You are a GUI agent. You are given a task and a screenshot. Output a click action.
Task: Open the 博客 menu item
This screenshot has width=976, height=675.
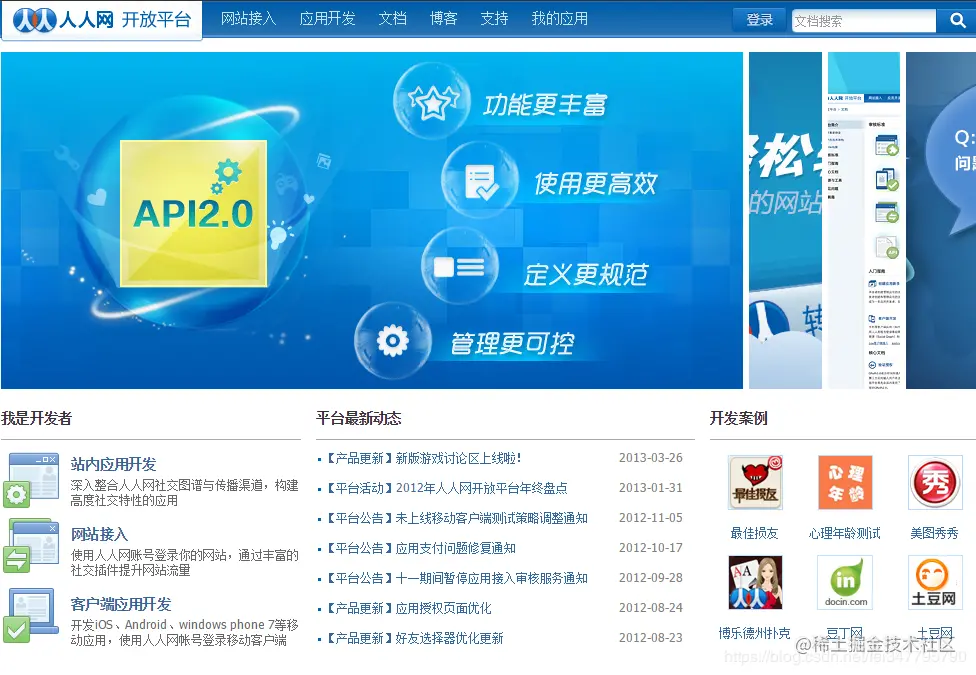[x=443, y=19]
